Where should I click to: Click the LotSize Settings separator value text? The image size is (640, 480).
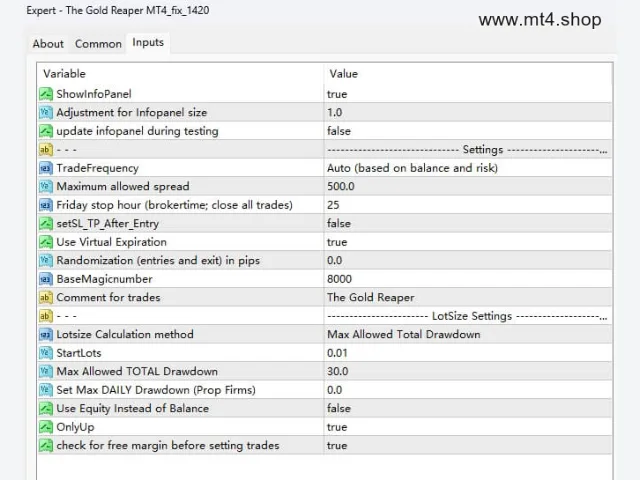[x=467, y=316]
